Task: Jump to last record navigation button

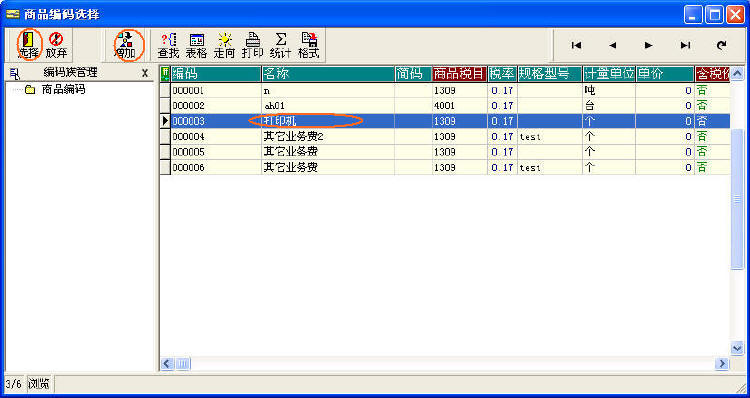Action: (x=685, y=45)
